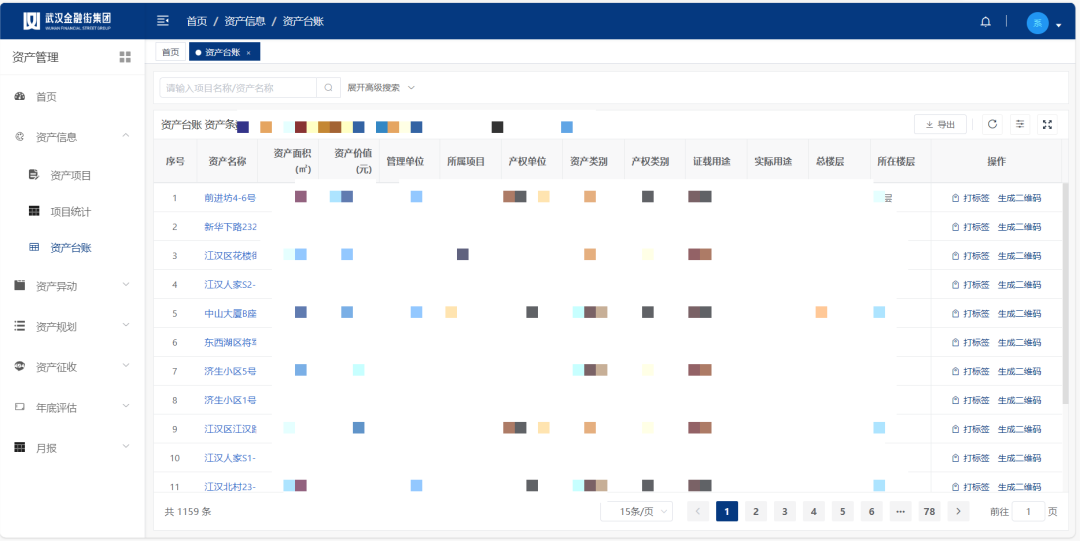Image resolution: width=1080 pixels, height=541 pixels.
Task: Click 打标签 for row 1
Action: pyautogui.click(x=970, y=198)
